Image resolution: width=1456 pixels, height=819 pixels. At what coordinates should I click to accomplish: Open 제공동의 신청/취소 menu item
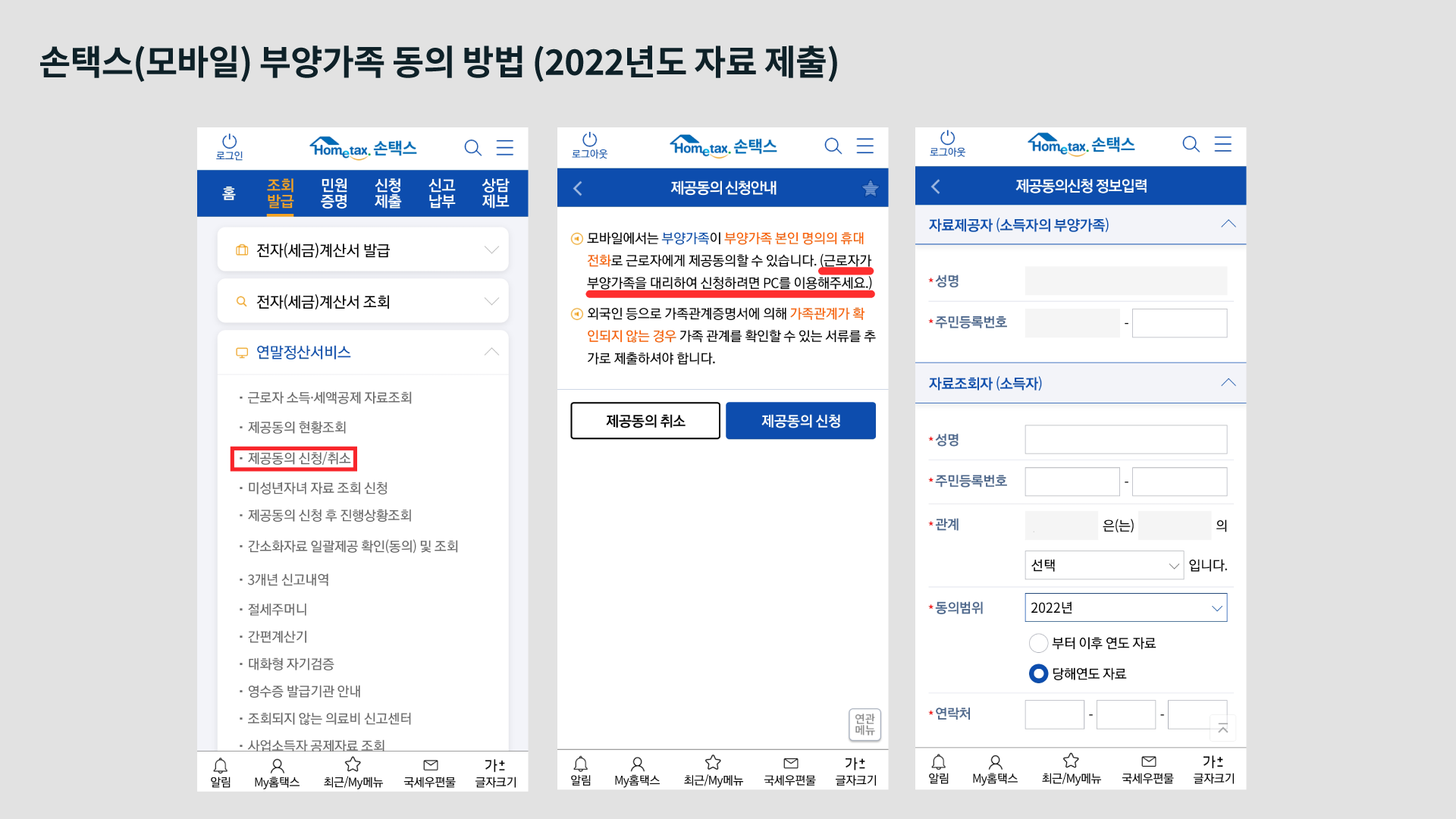pos(294,459)
